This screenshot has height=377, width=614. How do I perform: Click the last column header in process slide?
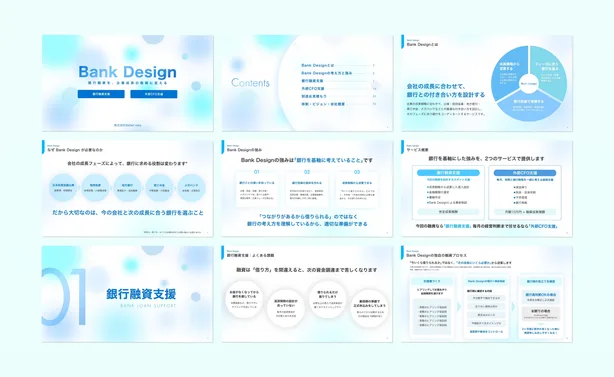point(541,281)
